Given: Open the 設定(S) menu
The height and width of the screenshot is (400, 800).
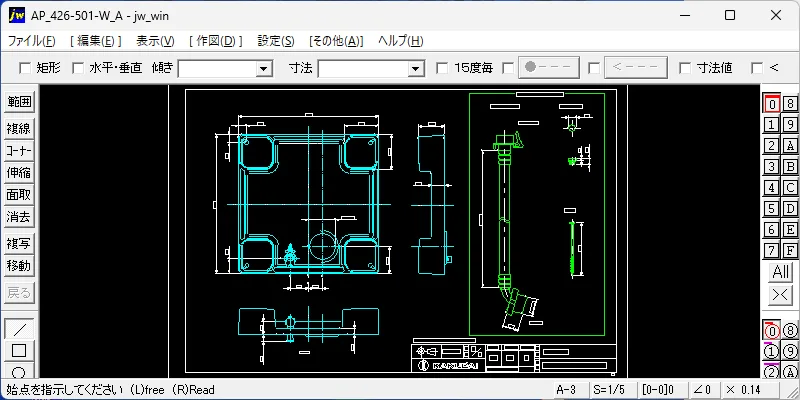Looking at the screenshot, I should click(276, 41).
